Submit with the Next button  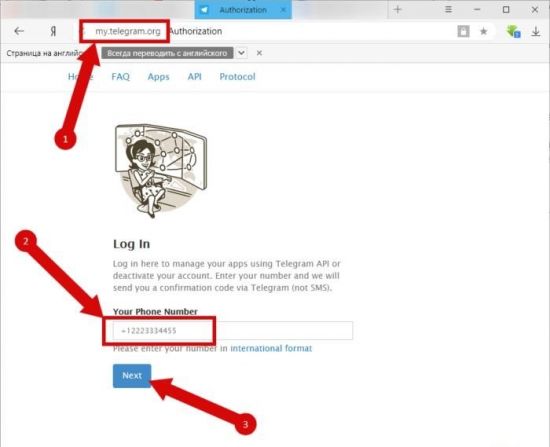pos(132,376)
